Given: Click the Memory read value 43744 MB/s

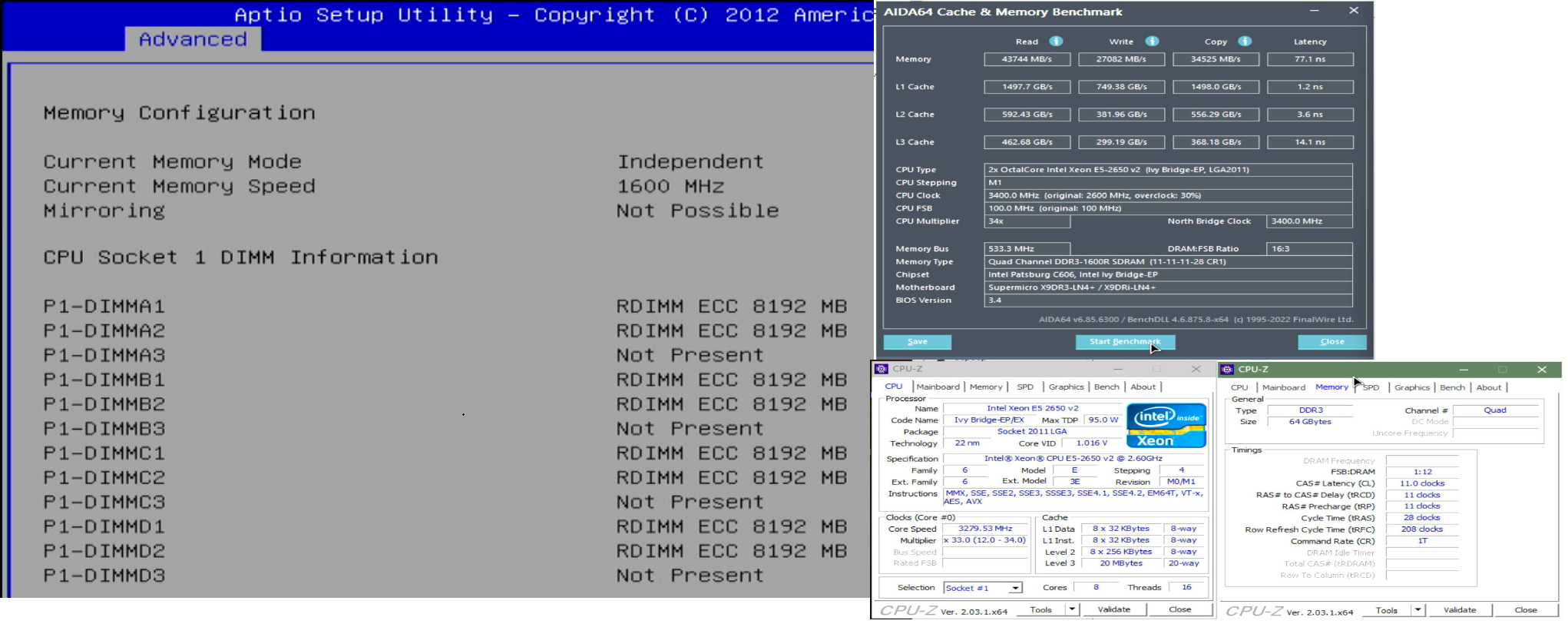Looking at the screenshot, I should tap(1027, 59).
